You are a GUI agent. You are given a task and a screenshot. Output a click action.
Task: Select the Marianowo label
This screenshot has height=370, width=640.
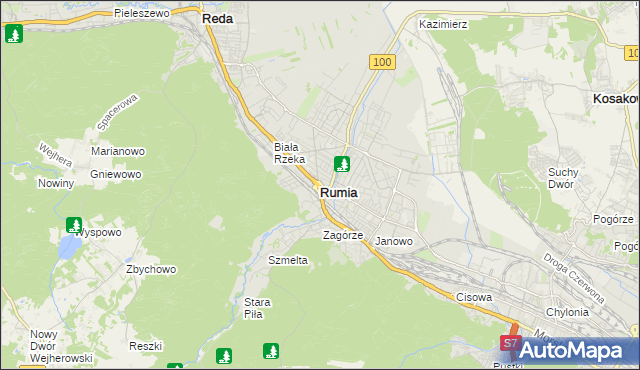coord(118,151)
